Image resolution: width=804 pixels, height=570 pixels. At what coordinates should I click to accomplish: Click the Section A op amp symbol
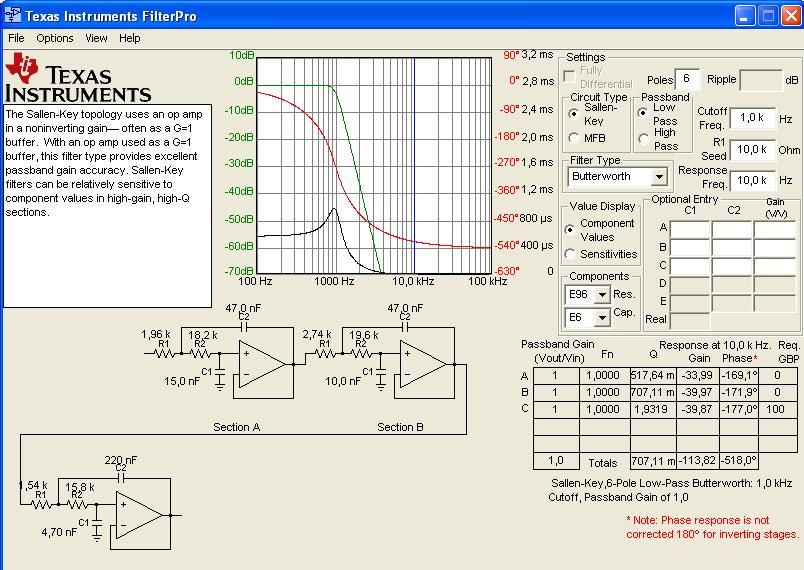[263, 364]
